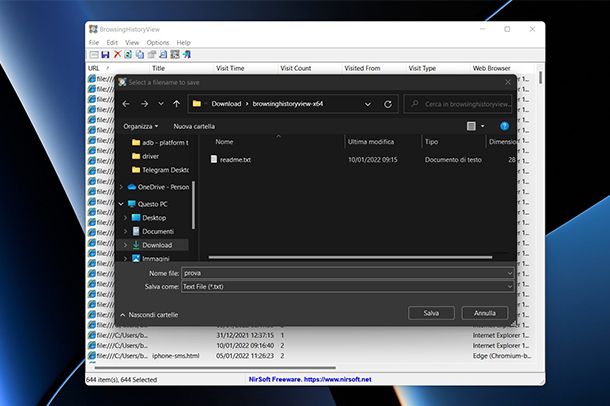Open the View menu
This screenshot has height=406, width=610.
point(132,42)
